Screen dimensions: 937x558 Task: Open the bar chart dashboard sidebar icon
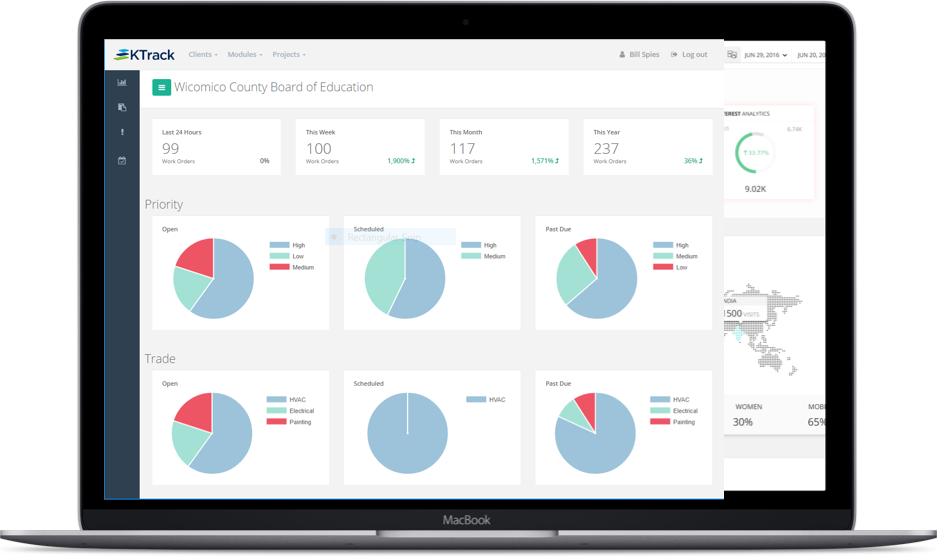tap(122, 82)
